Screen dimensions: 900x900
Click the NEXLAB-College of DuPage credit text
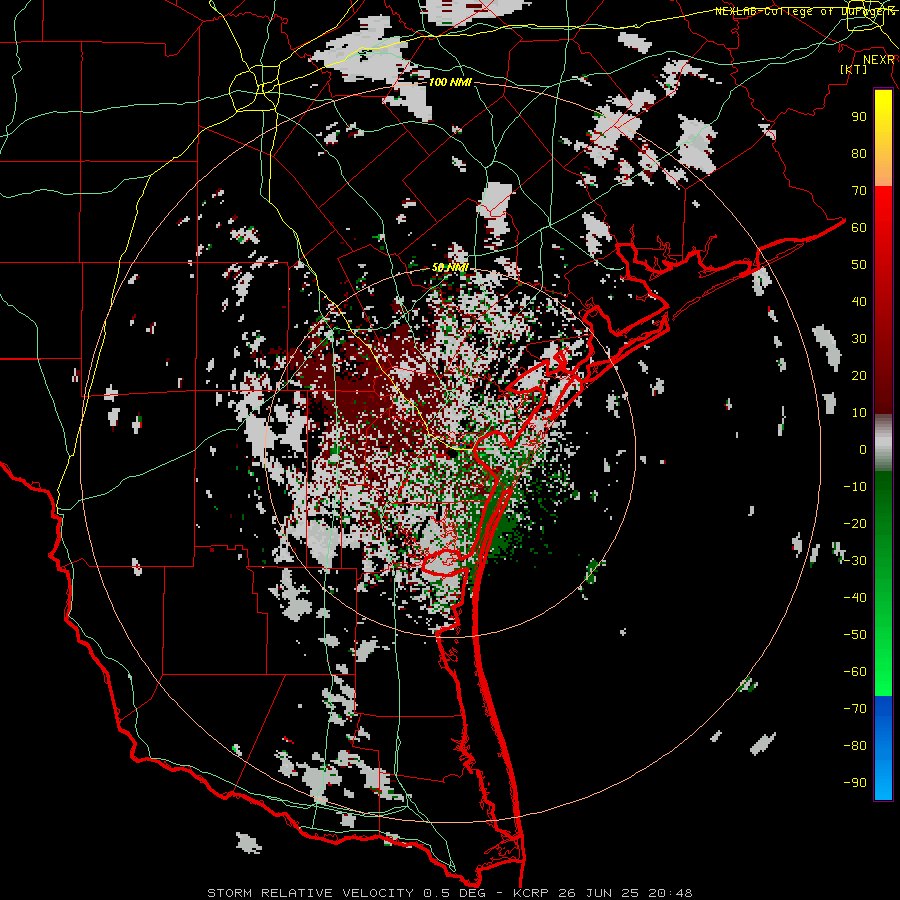coord(805,11)
